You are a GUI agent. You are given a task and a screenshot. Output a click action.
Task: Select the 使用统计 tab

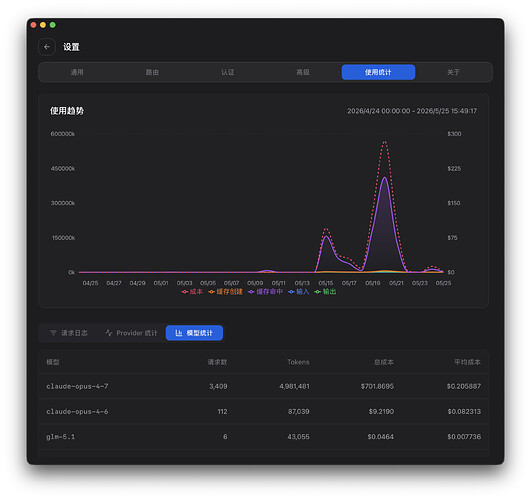pyautogui.click(x=378, y=72)
